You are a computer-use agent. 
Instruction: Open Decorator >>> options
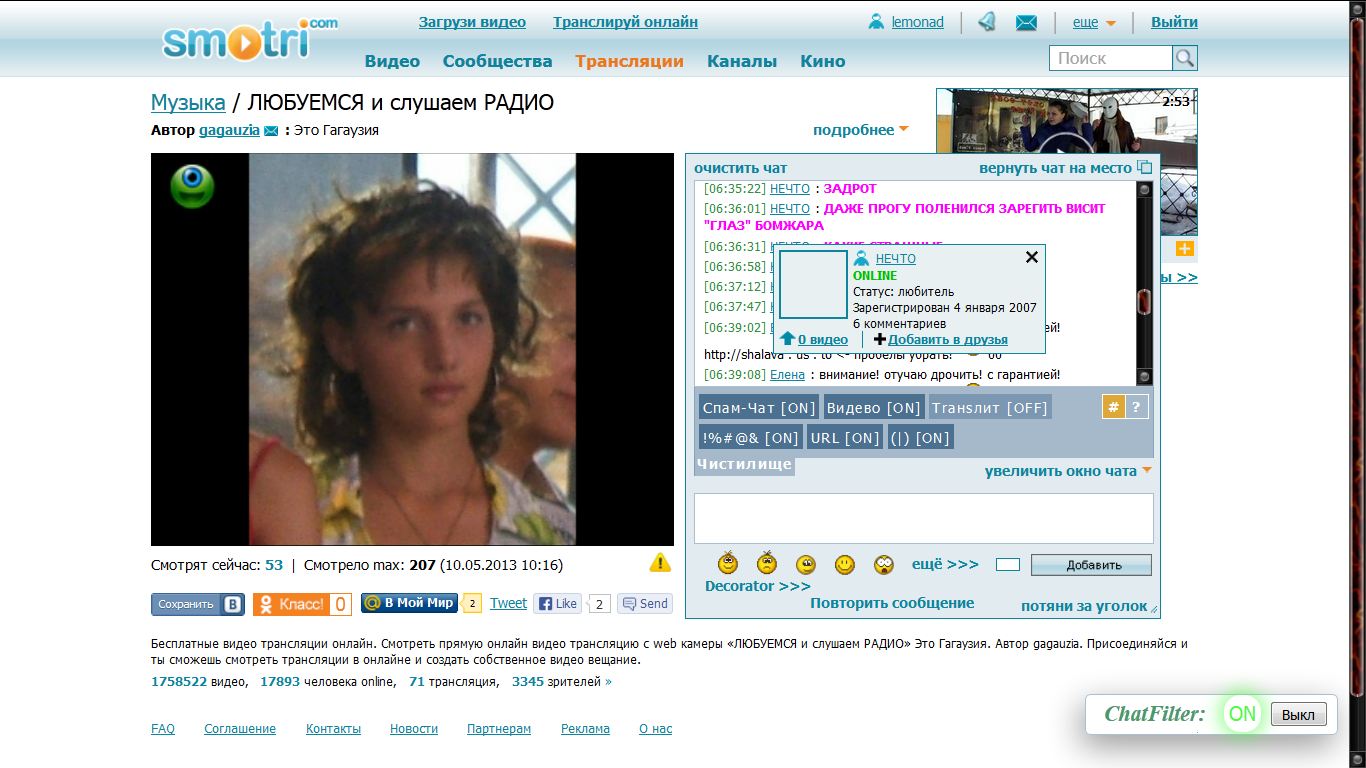coord(758,586)
